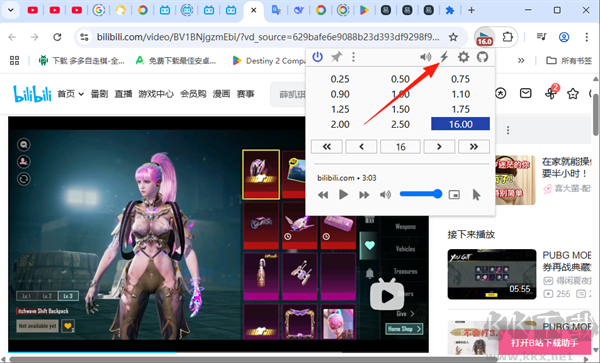This screenshot has width=600, height=363.
Task: Open the Chrome profile avatar
Action: pyautogui.click(x=564, y=37)
